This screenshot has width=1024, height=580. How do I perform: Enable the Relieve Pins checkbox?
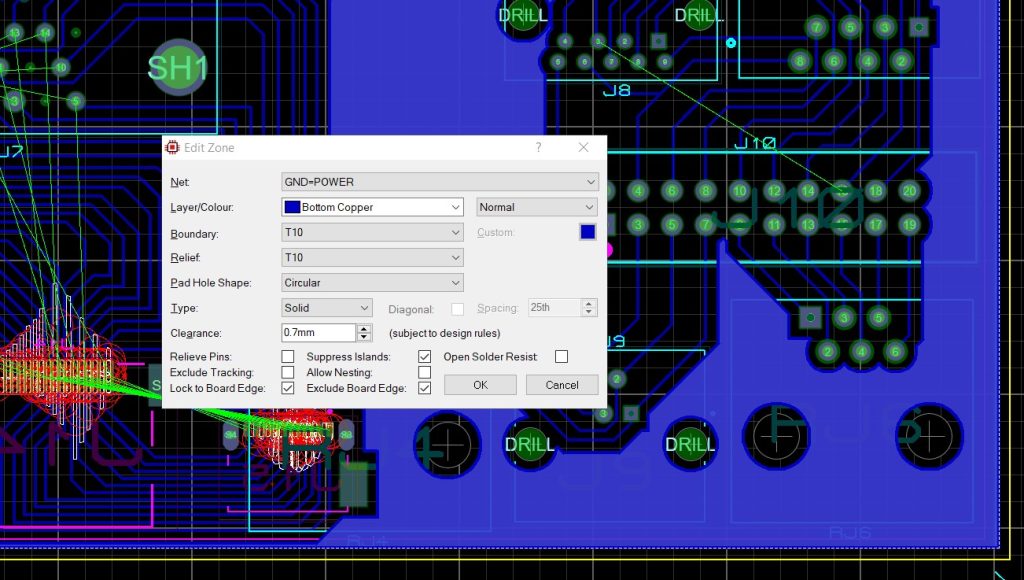coord(288,357)
